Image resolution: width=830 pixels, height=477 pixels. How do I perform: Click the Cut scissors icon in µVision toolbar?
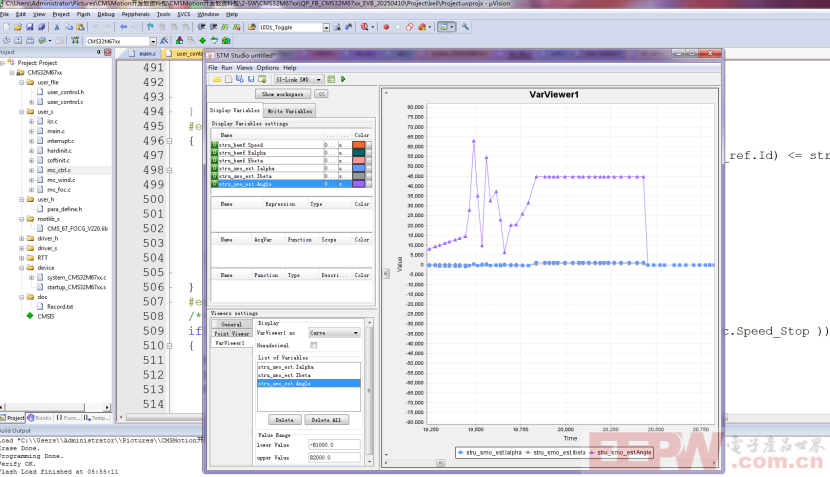[57, 27]
